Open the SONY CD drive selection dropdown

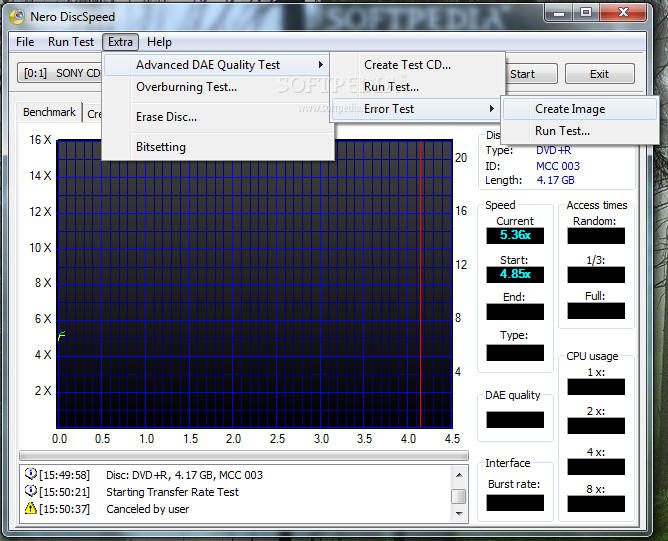tap(59, 73)
